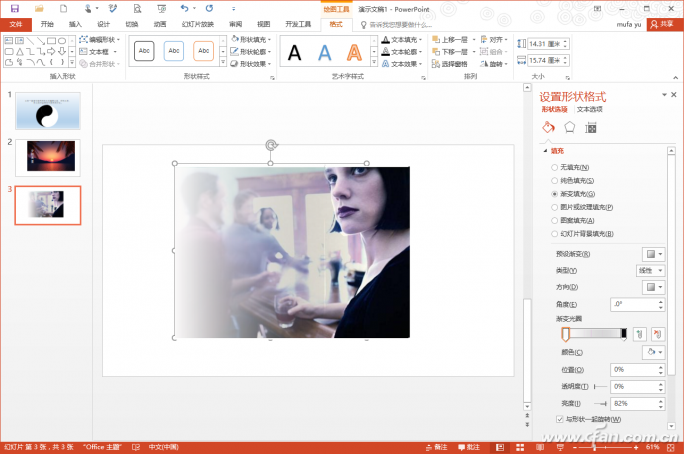Open the Fill & Line icon tab
The width and height of the screenshot is (685, 454).
coord(547,128)
